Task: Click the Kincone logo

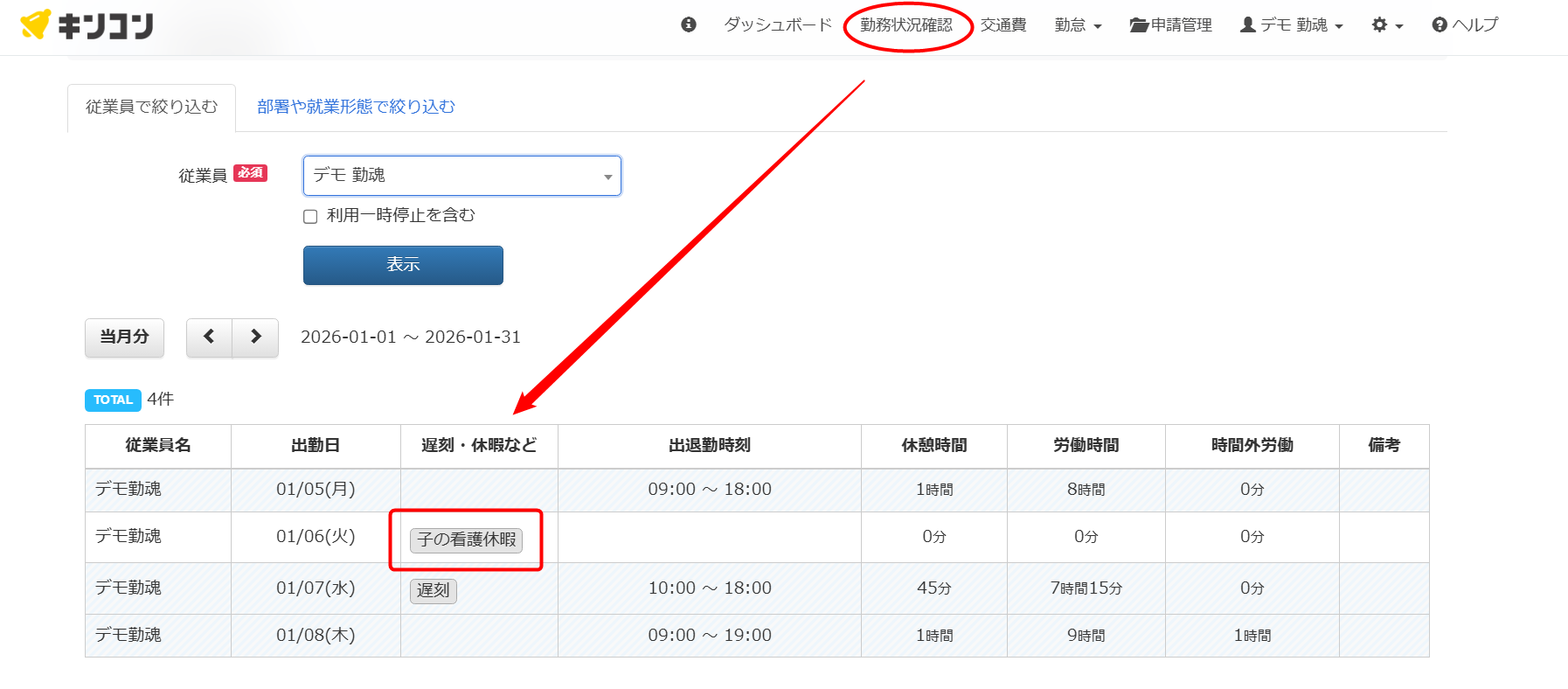Action: tap(87, 24)
